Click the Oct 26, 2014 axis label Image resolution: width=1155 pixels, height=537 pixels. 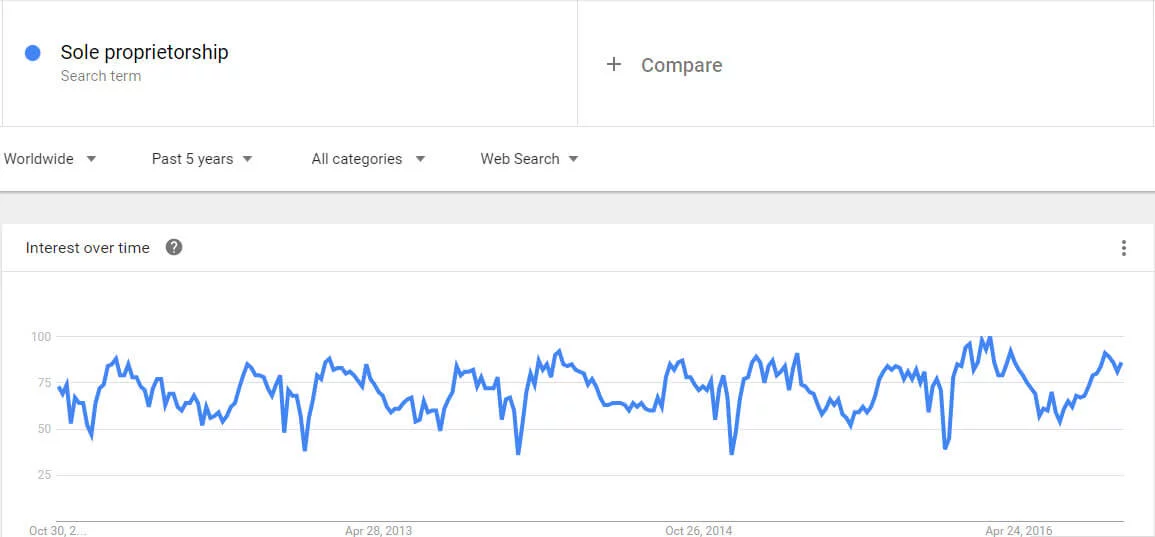click(699, 530)
